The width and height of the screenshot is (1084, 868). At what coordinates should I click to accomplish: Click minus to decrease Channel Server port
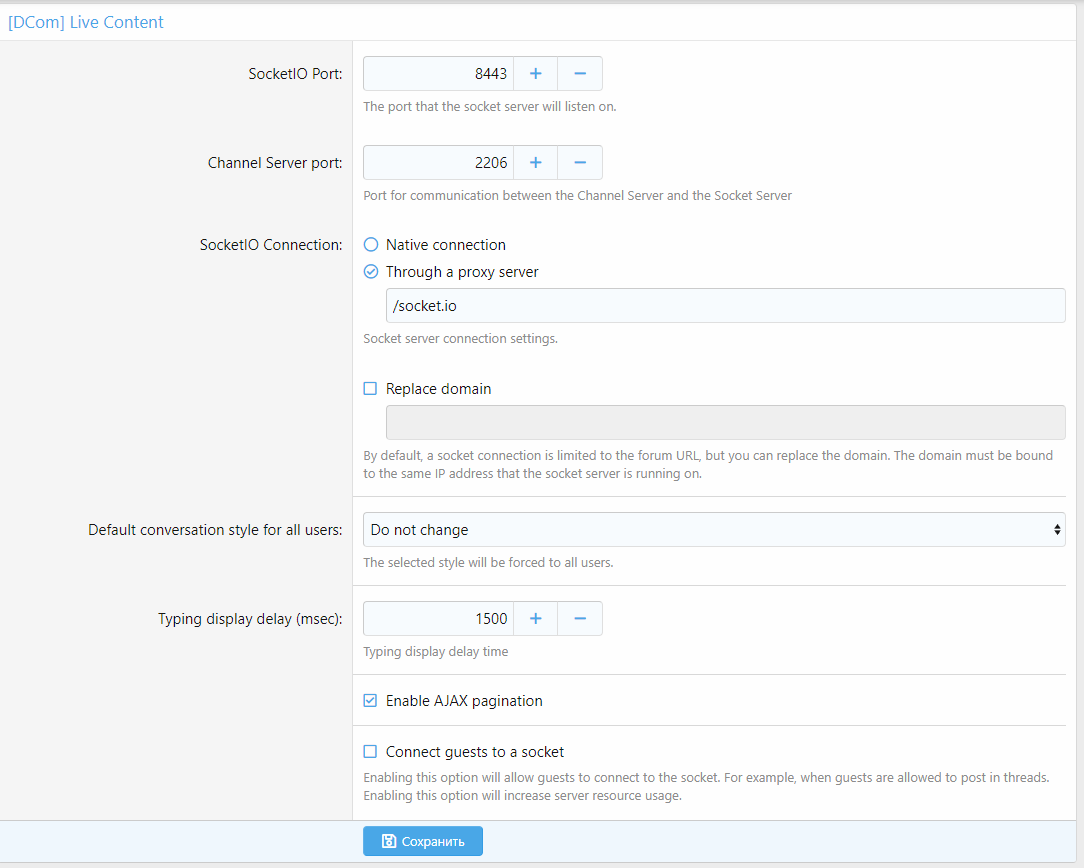coord(580,163)
